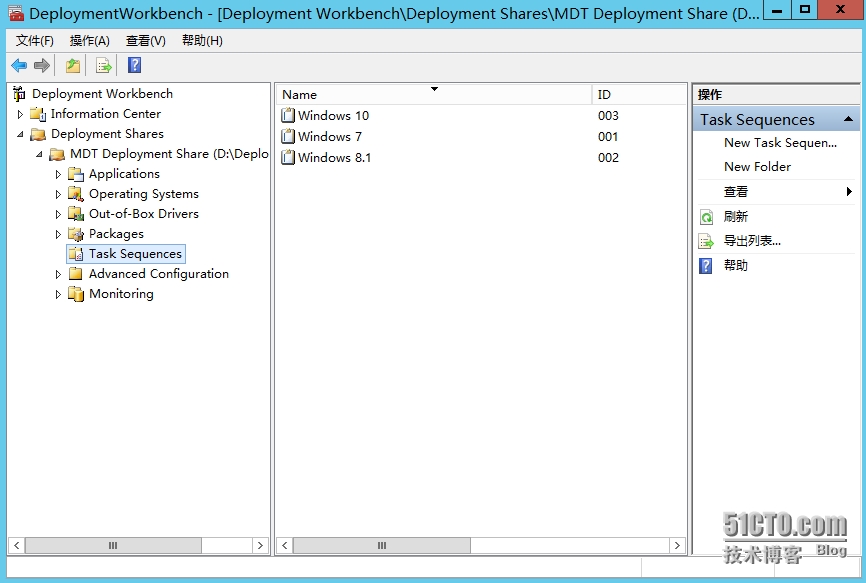Click ID value 001

608,136
